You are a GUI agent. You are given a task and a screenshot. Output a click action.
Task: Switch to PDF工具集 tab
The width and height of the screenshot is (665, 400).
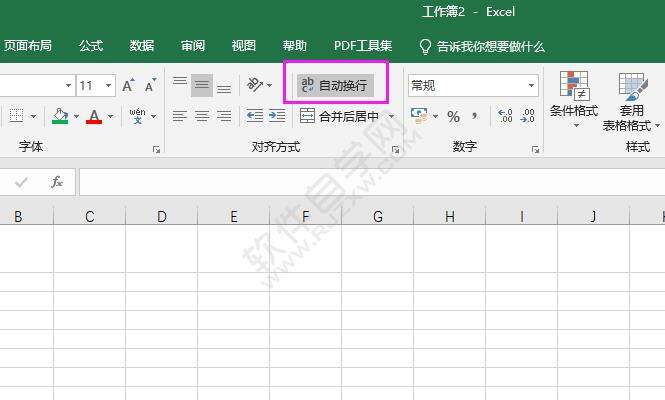363,45
